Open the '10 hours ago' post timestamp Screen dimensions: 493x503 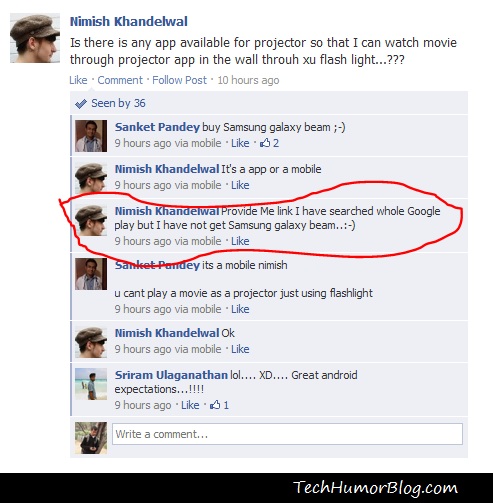click(x=248, y=80)
